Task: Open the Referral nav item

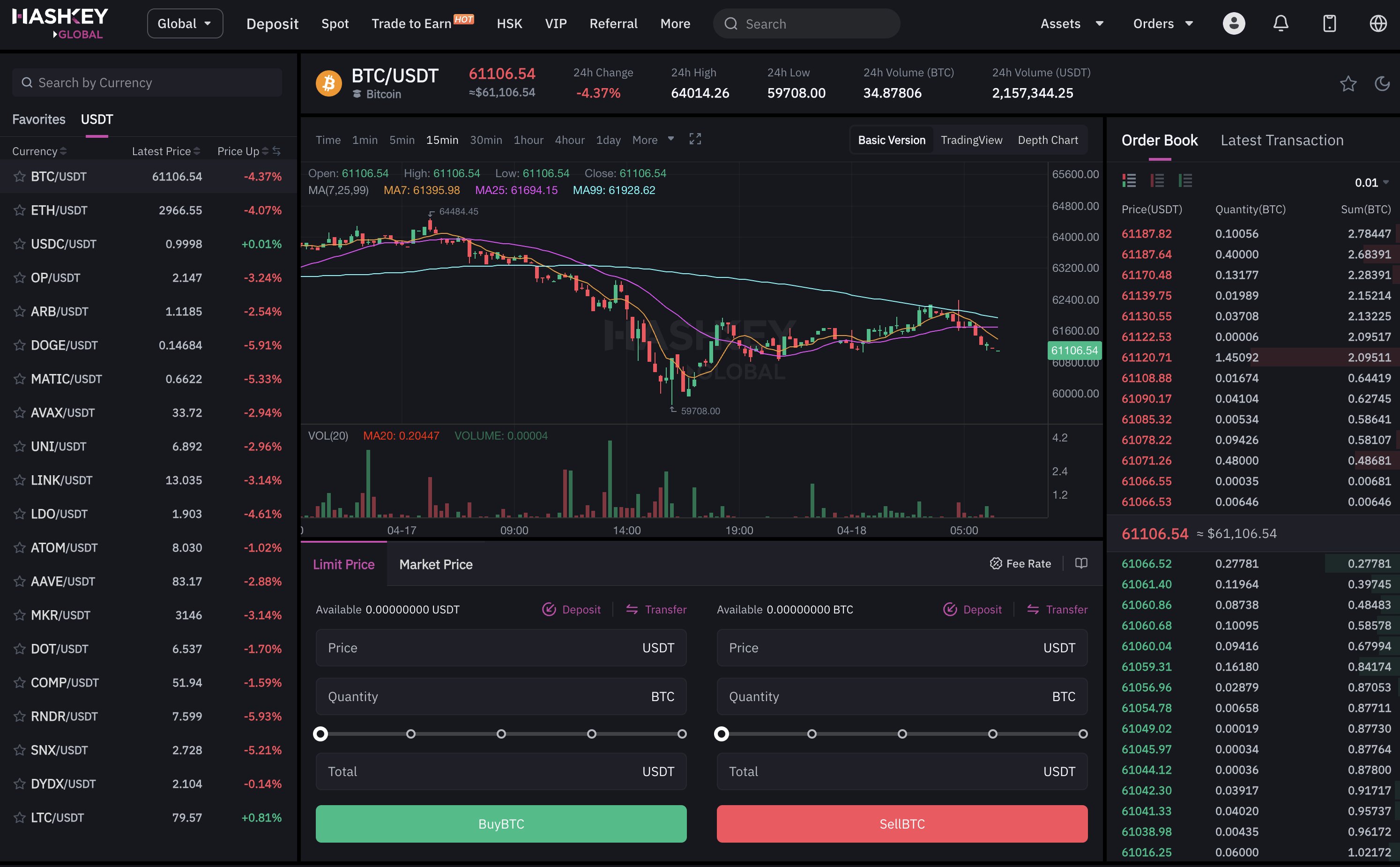Action: tap(613, 23)
